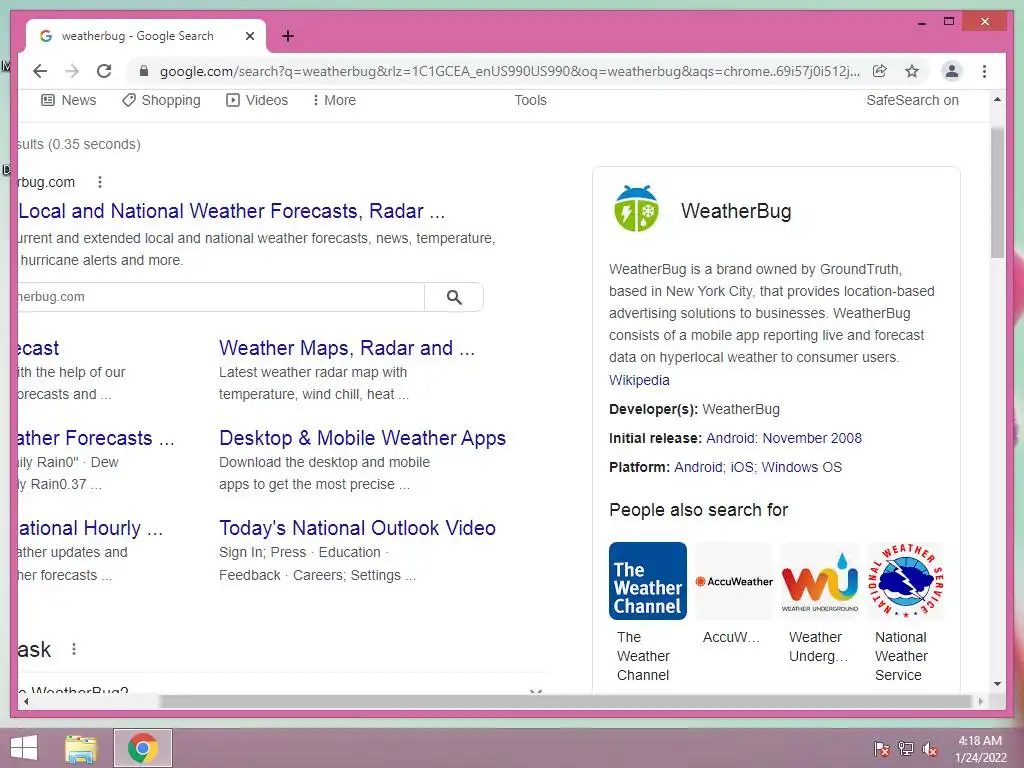
Task: Select the AccuWeather thumbnail
Action: click(x=733, y=581)
